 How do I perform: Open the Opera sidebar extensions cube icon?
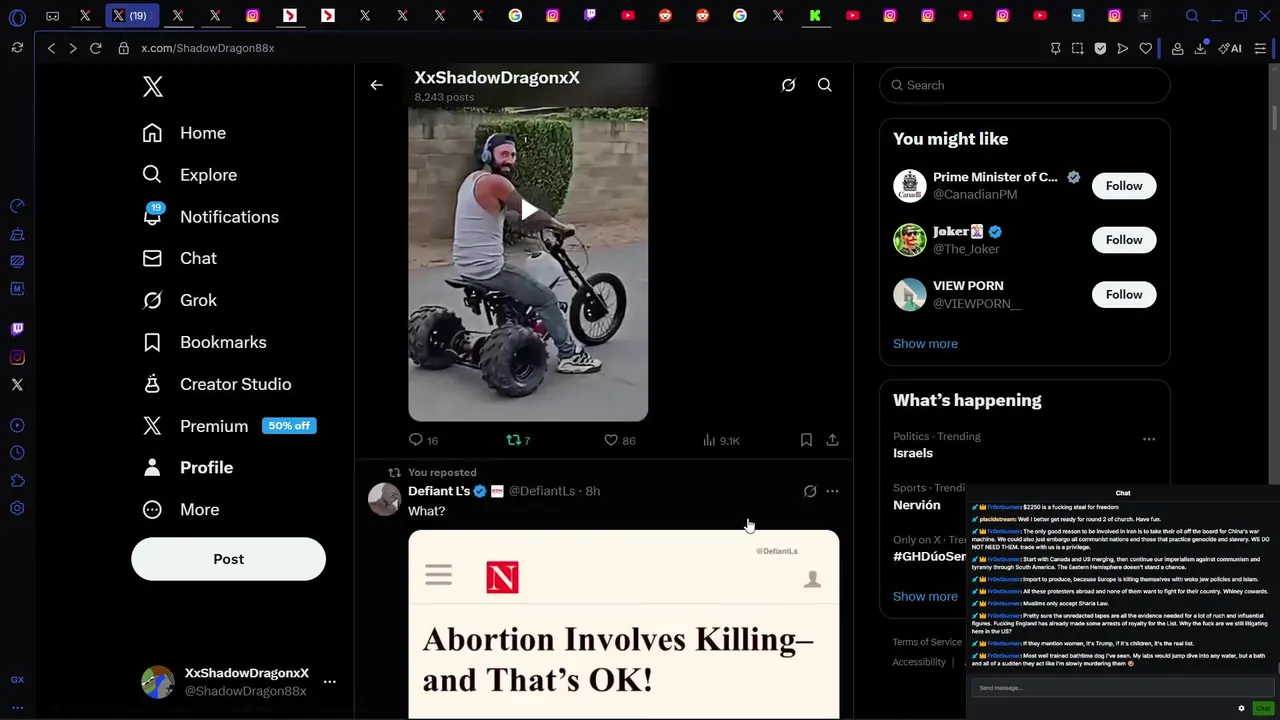[17, 481]
